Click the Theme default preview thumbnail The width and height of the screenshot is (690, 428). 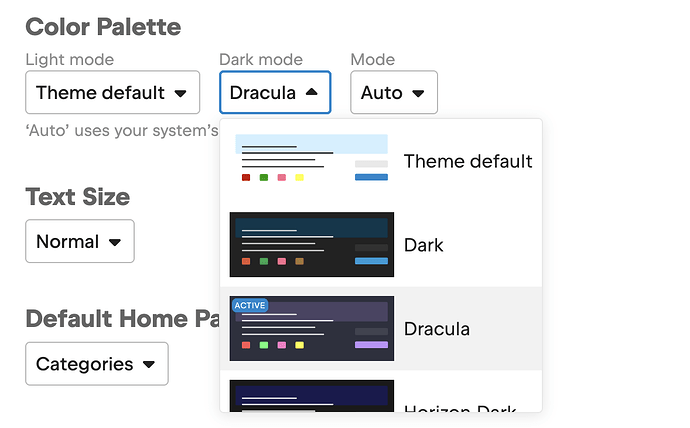(312, 161)
